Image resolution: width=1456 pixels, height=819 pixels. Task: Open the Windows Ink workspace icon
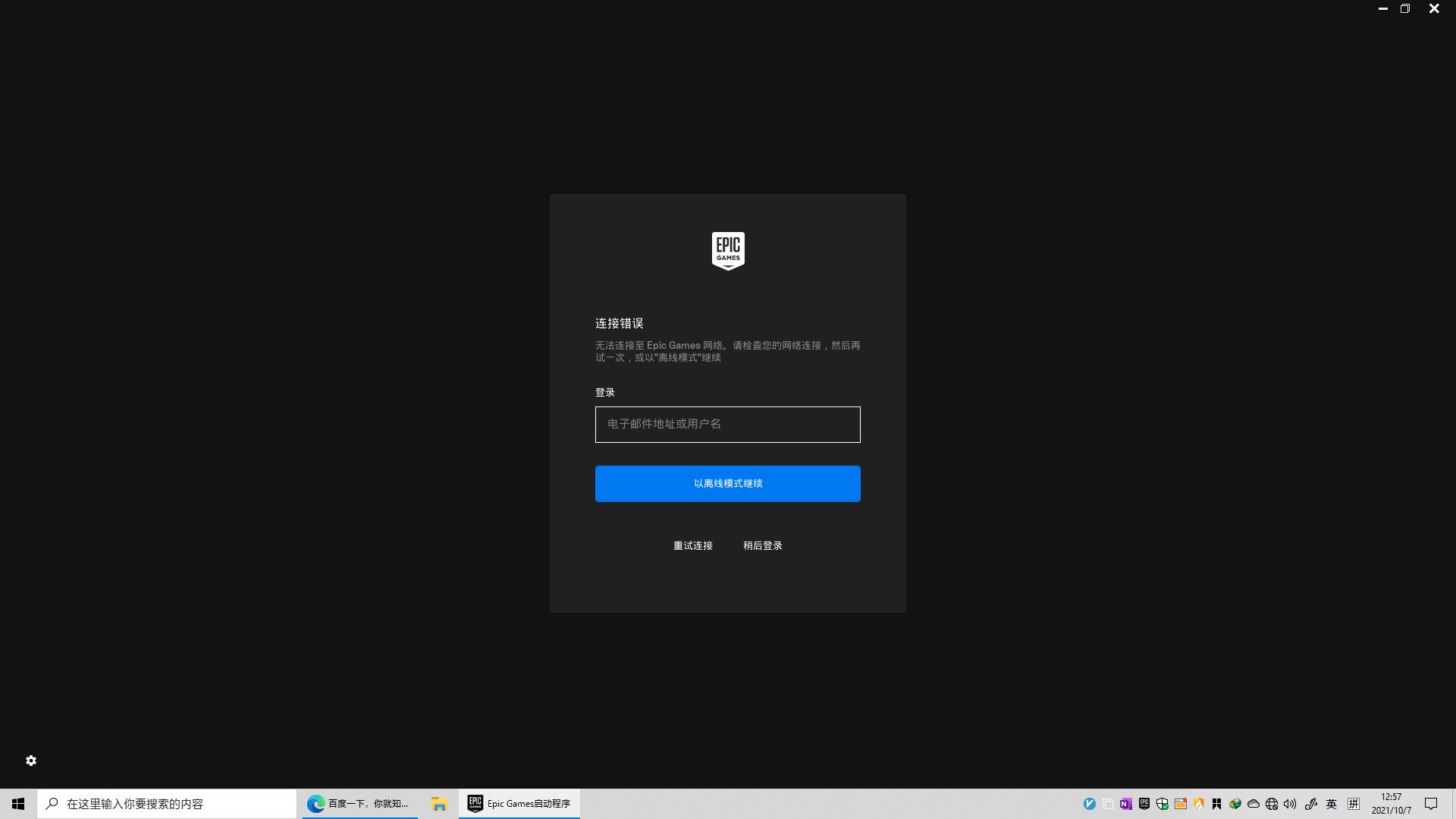tap(1310, 804)
